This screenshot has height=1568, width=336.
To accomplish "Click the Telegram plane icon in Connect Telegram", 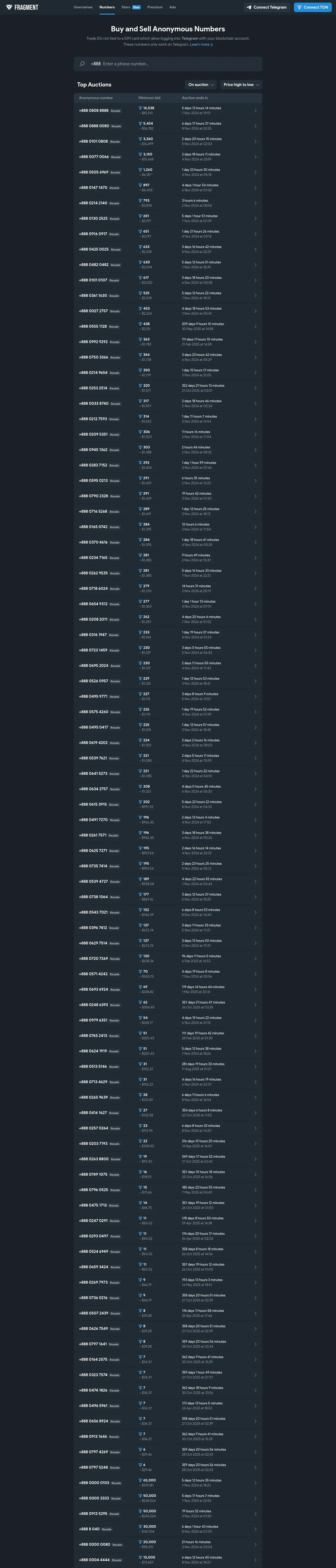I will tap(249, 7).
